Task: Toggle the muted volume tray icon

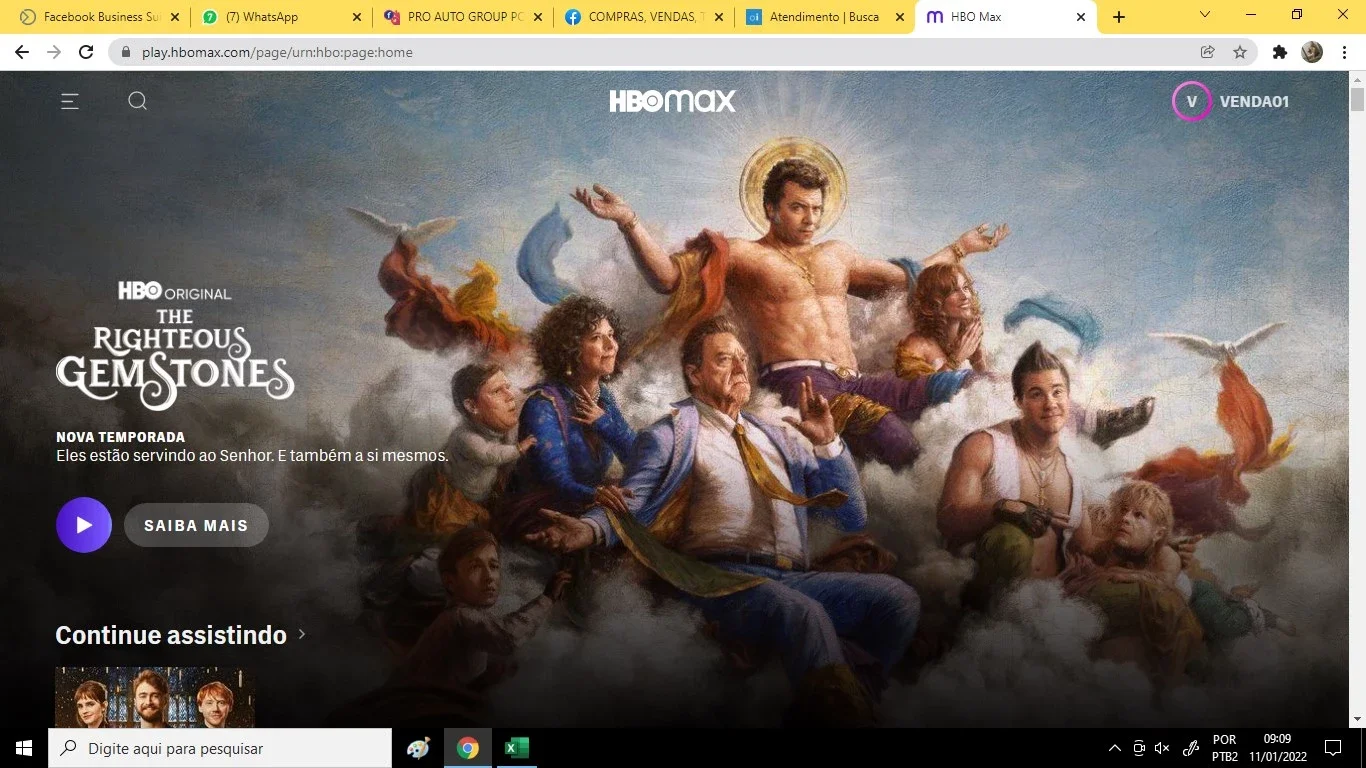Action: click(1162, 748)
